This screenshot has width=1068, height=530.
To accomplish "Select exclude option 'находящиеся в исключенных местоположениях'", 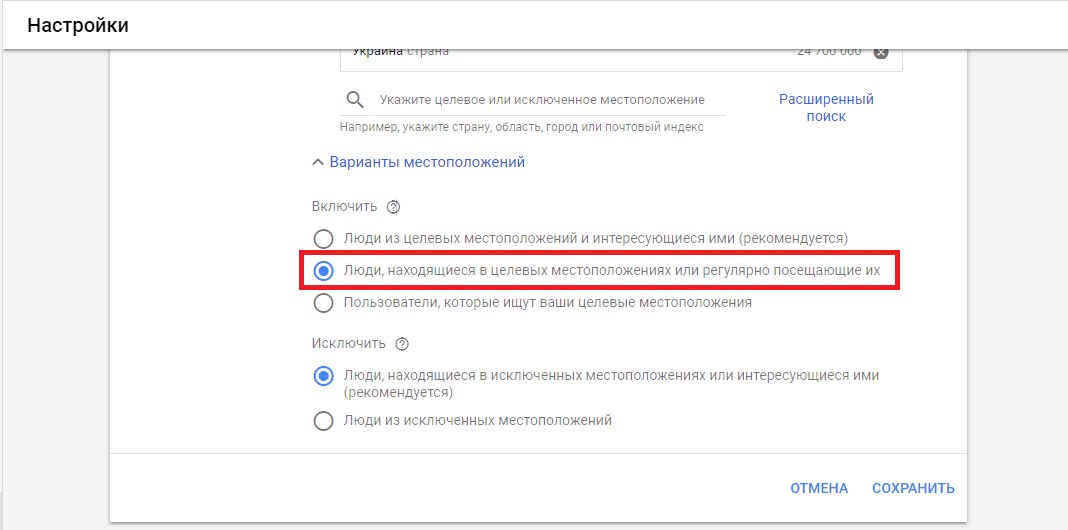I will pyautogui.click(x=323, y=376).
